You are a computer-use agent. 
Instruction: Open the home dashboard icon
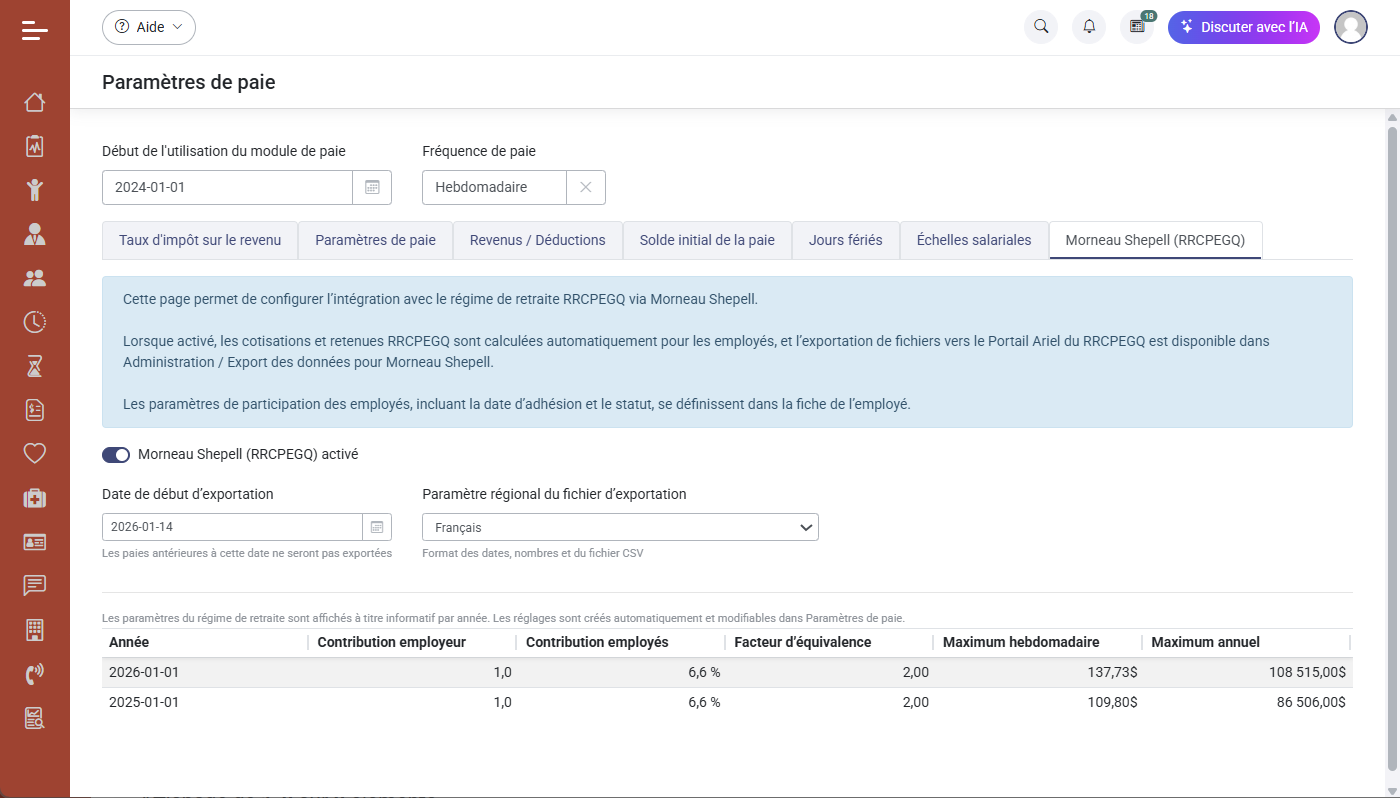tap(34, 101)
